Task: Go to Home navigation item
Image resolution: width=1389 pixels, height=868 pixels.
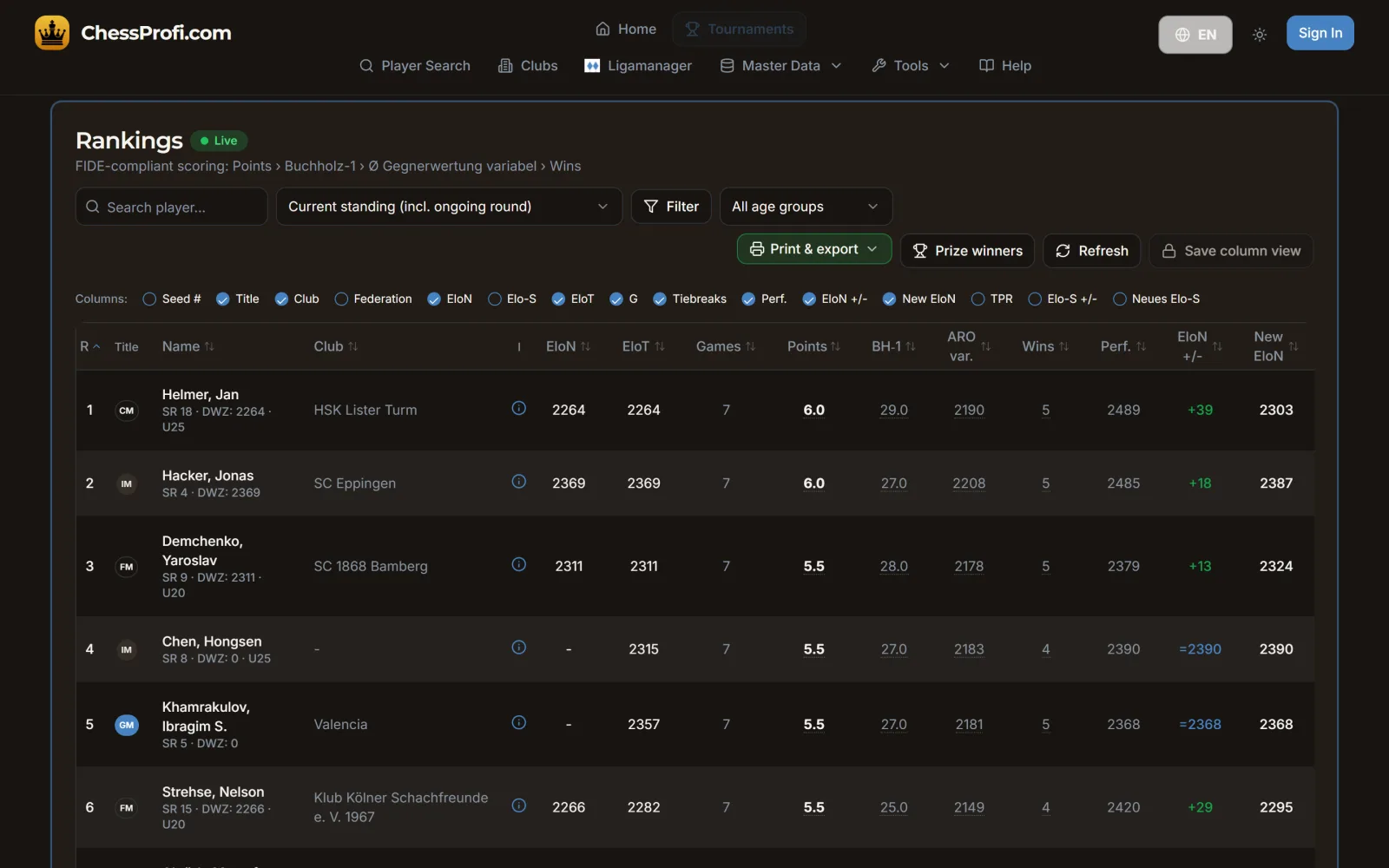Action: 626,30
